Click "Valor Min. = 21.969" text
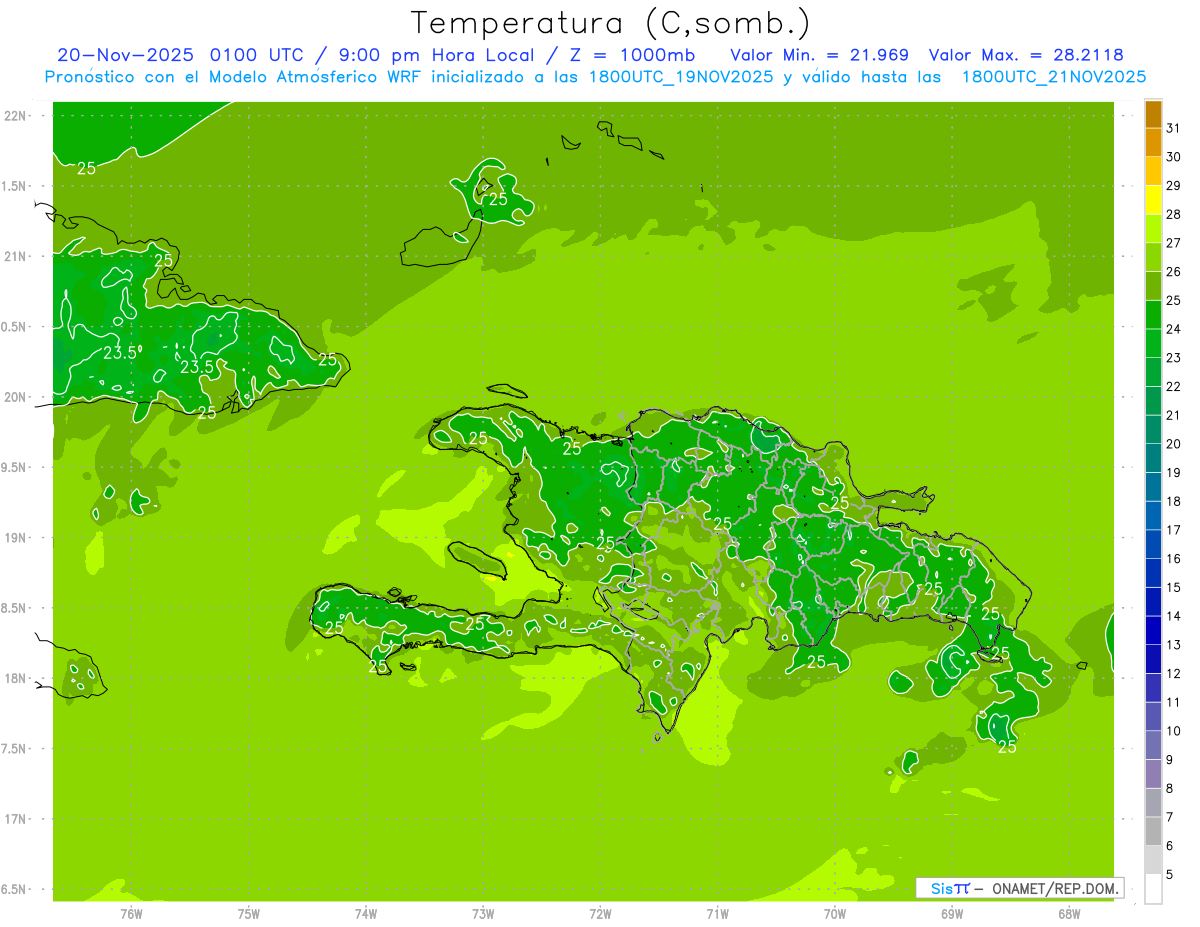1200x927 pixels. click(819, 55)
